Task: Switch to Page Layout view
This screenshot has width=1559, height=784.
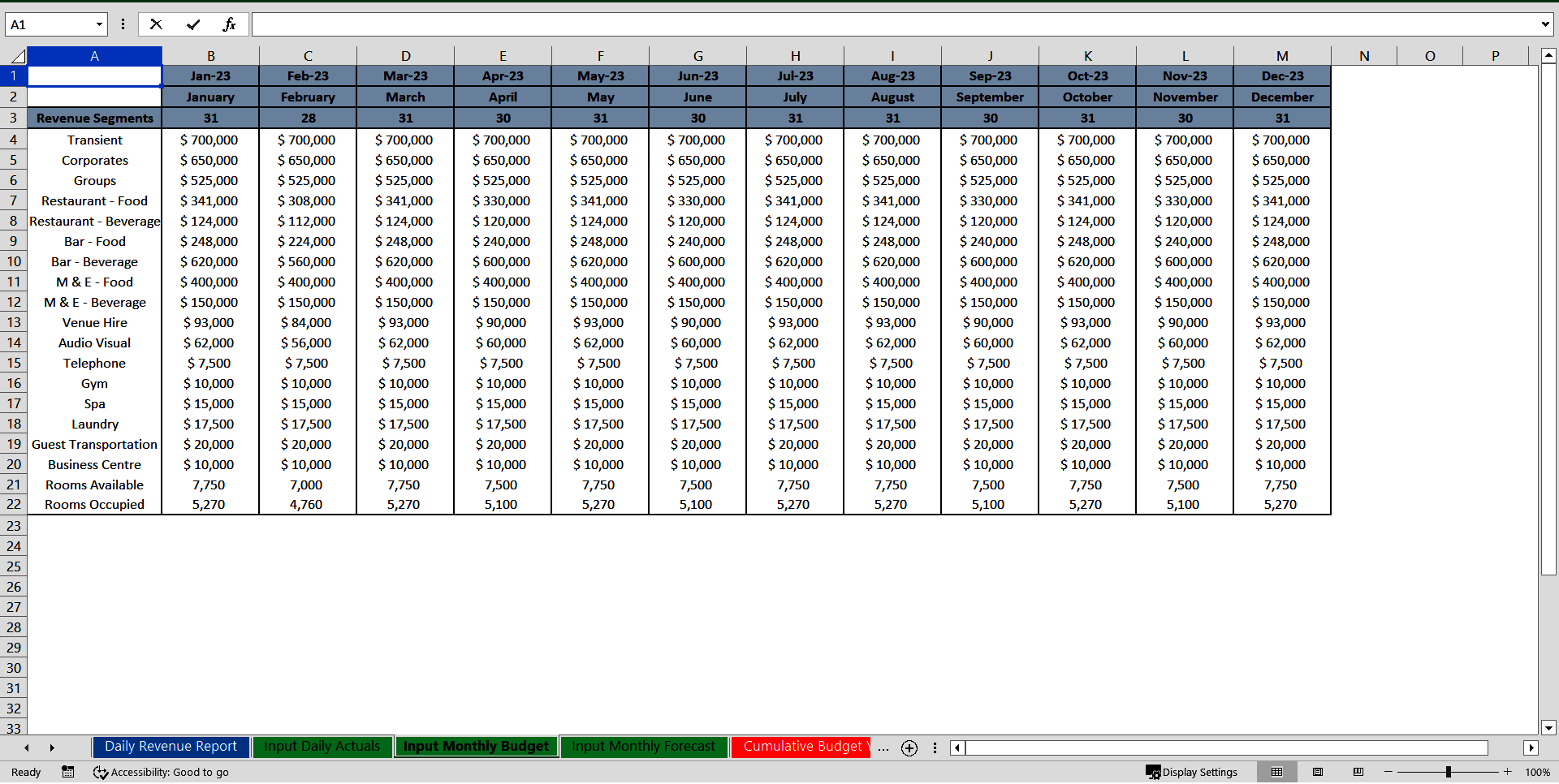Action: click(1318, 772)
